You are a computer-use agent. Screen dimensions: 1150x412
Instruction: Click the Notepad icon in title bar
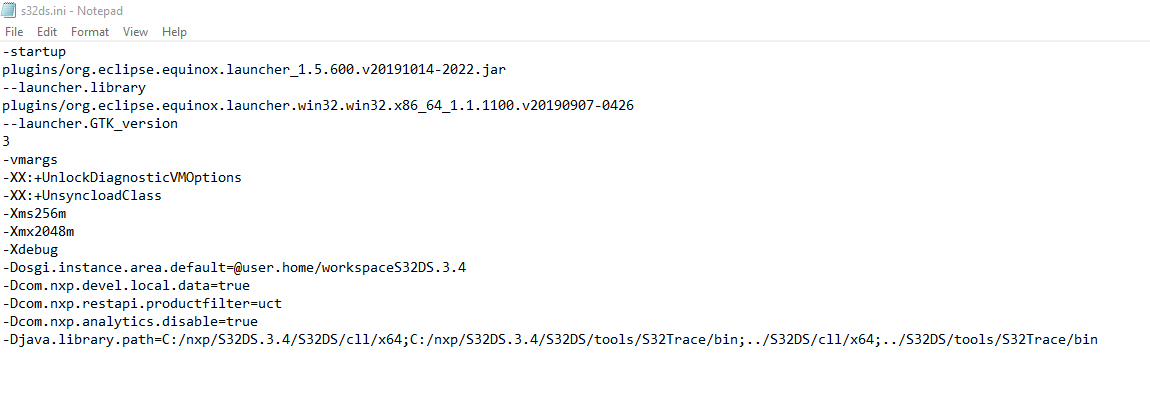pos(10,11)
